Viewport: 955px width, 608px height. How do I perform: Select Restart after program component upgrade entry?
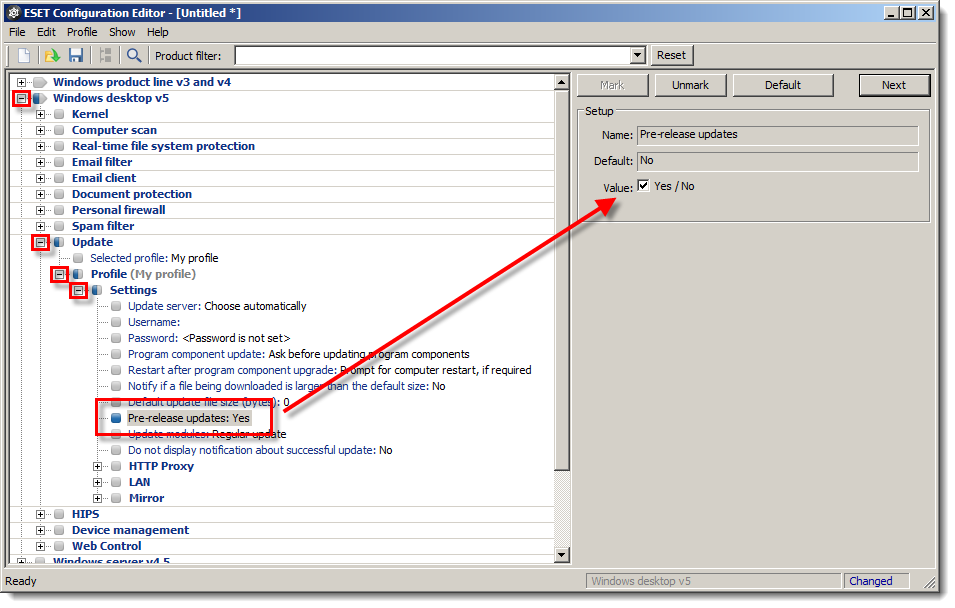click(x=329, y=370)
